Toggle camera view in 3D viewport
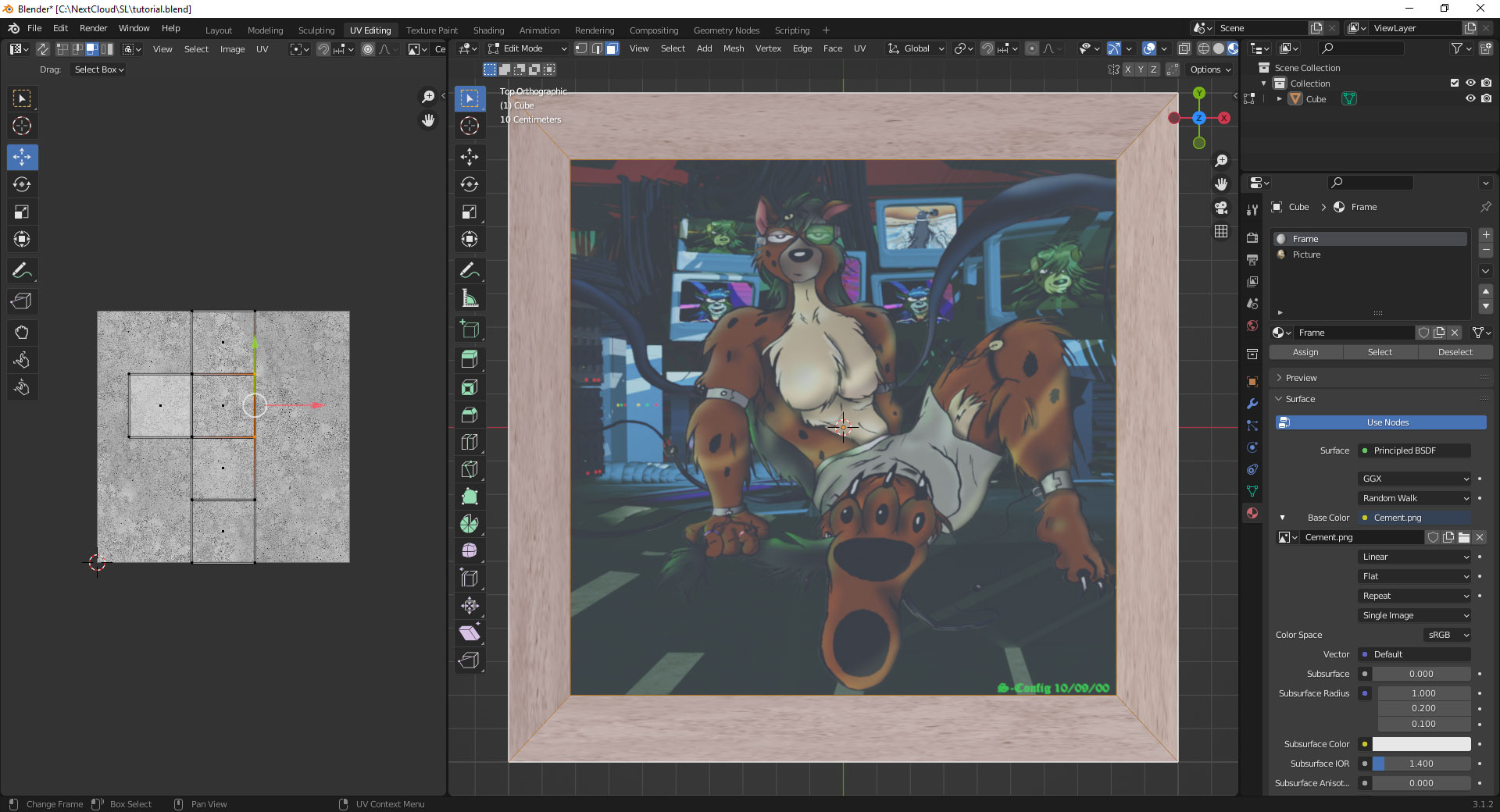The height and width of the screenshot is (812, 1500). click(x=1221, y=208)
